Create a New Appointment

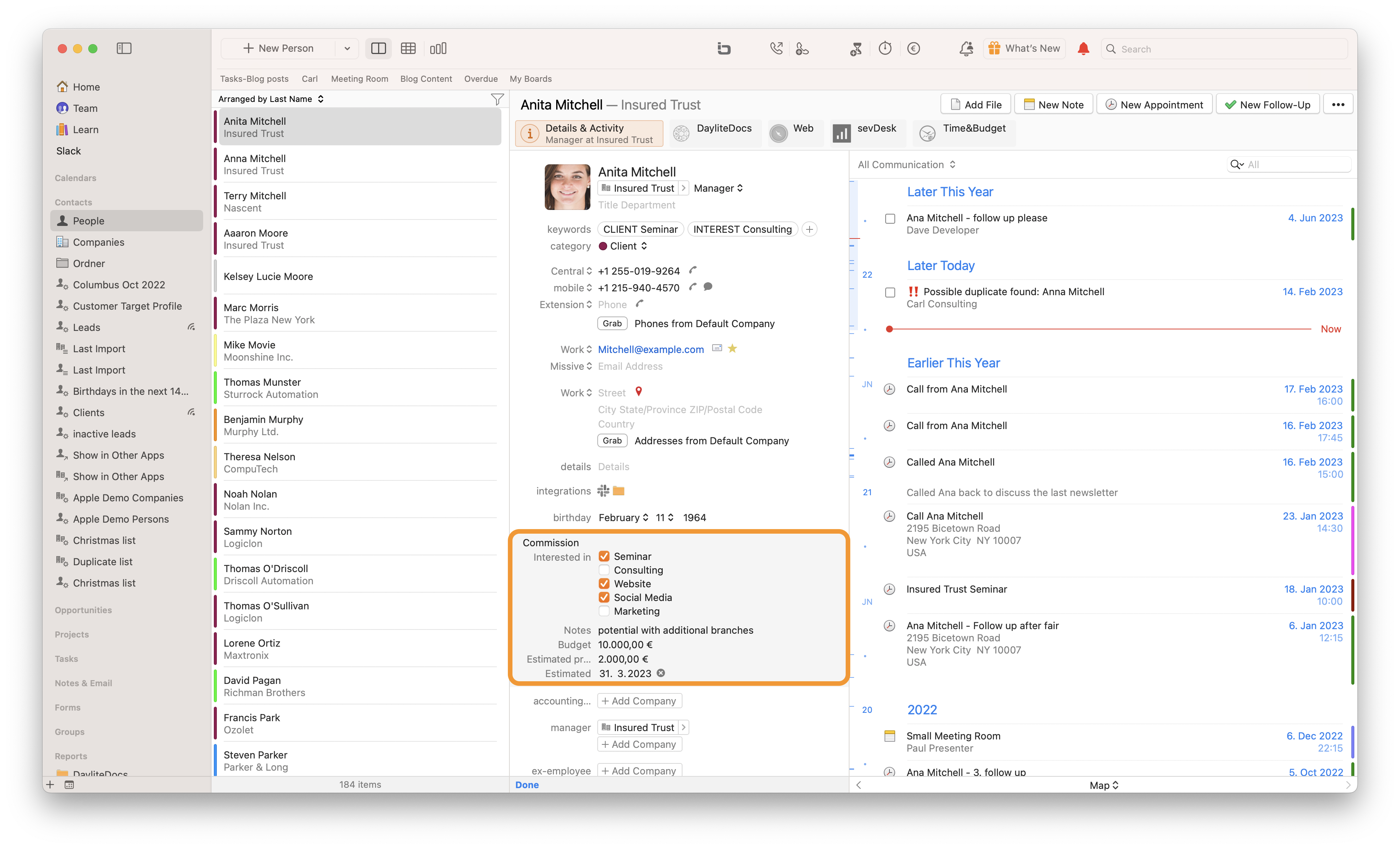click(1154, 105)
